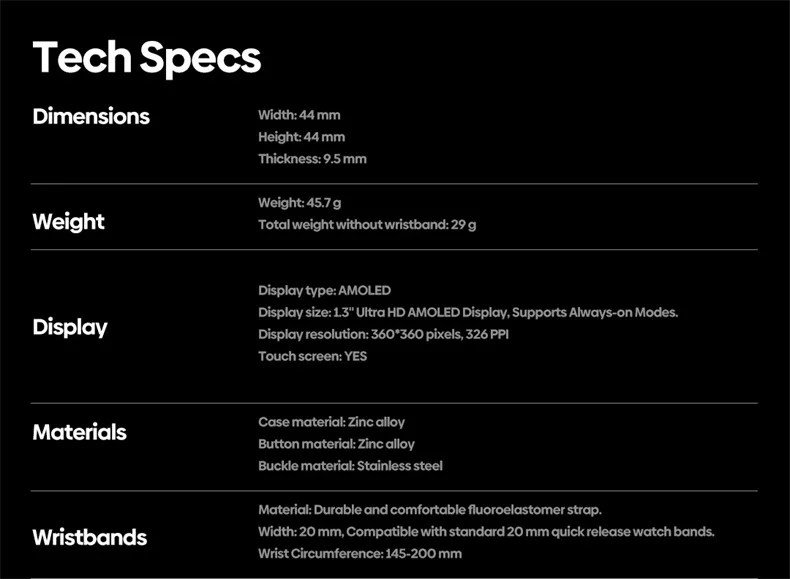Select total weight without wristband text
Image resolution: width=790 pixels, height=579 pixels.
[367, 225]
